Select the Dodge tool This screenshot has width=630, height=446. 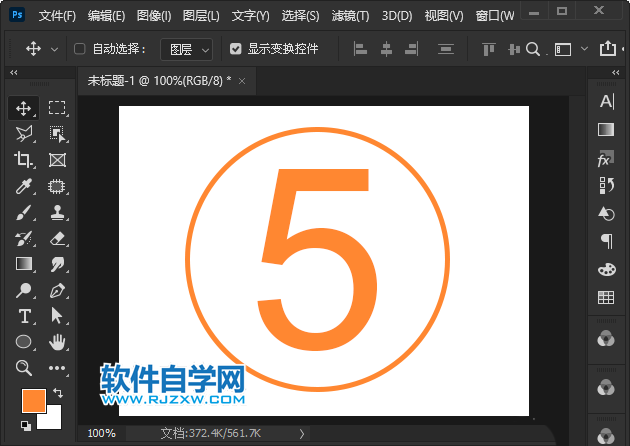click(x=24, y=290)
